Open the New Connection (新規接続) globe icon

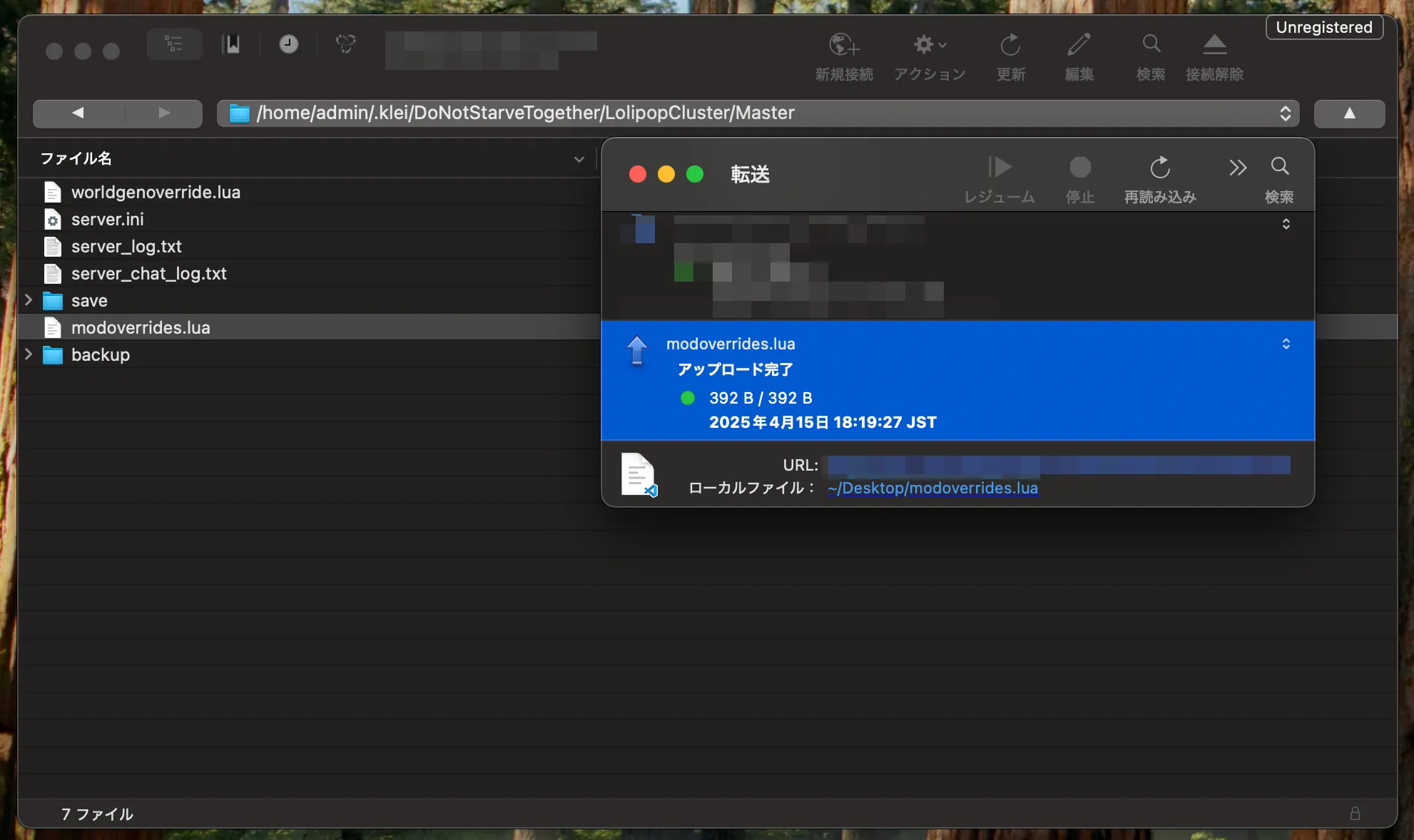click(844, 45)
